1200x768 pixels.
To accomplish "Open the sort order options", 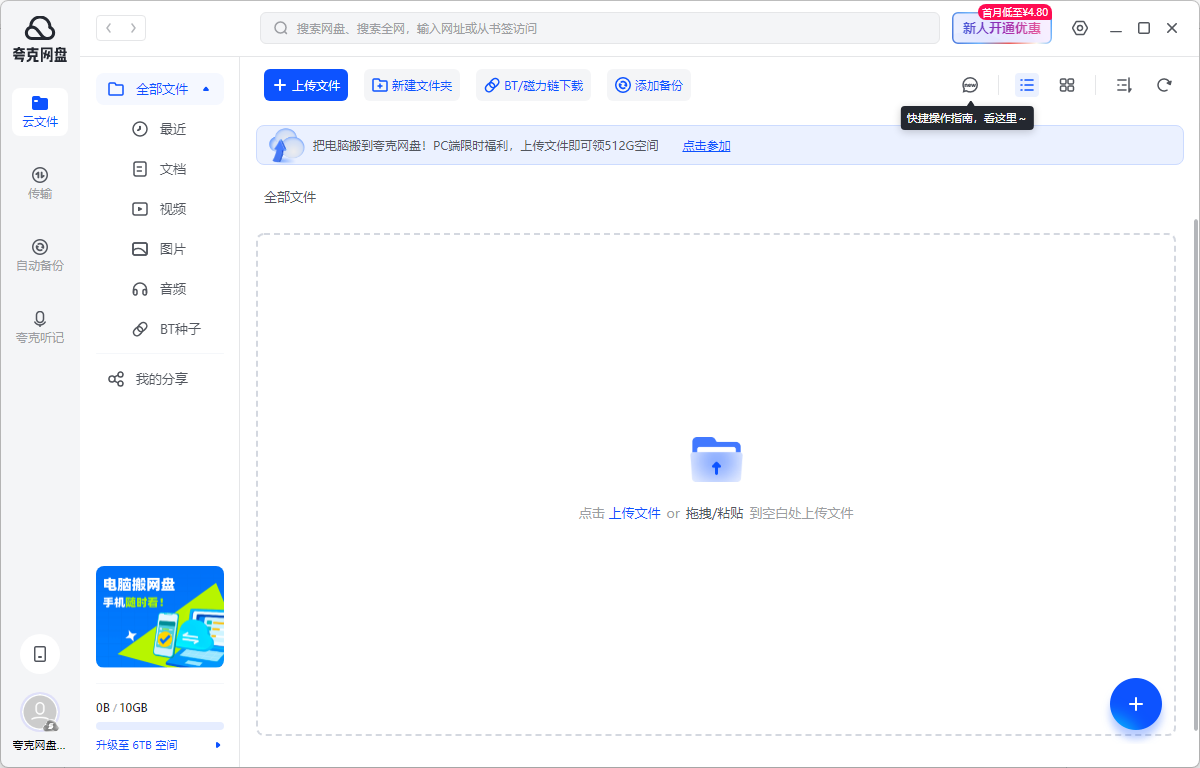I will point(1123,85).
